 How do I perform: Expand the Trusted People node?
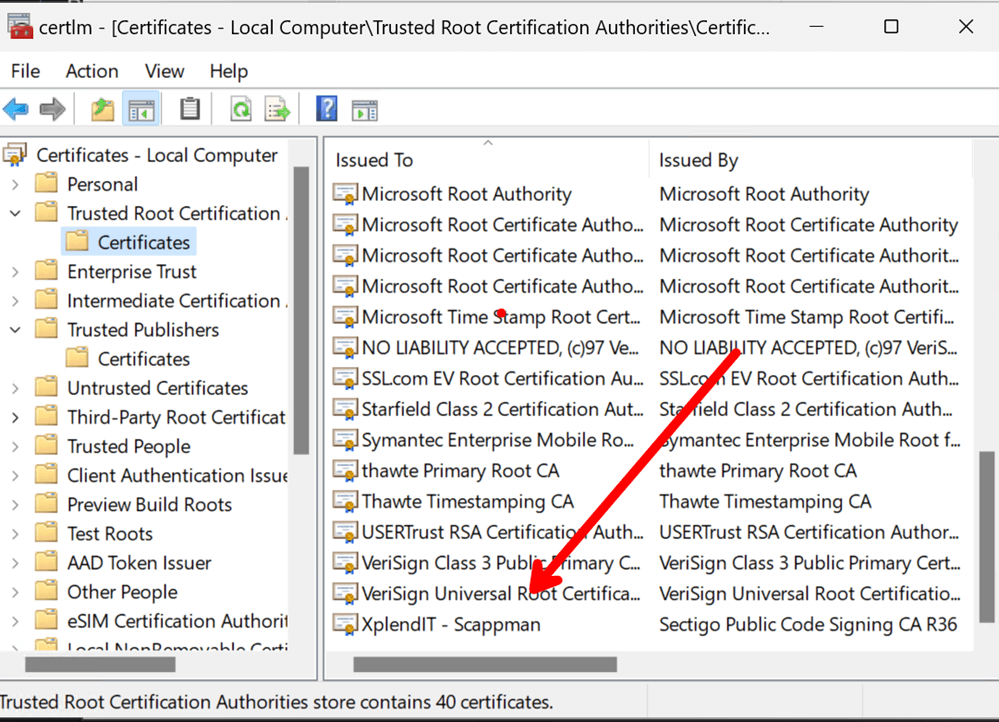tap(15, 447)
